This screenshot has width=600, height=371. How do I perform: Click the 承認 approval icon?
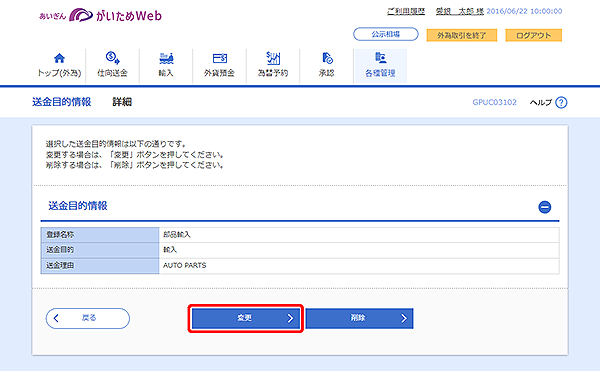tap(327, 58)
